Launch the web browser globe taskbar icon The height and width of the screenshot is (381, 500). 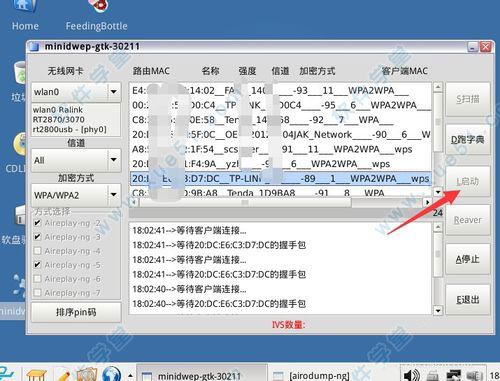tap(112, 374)
